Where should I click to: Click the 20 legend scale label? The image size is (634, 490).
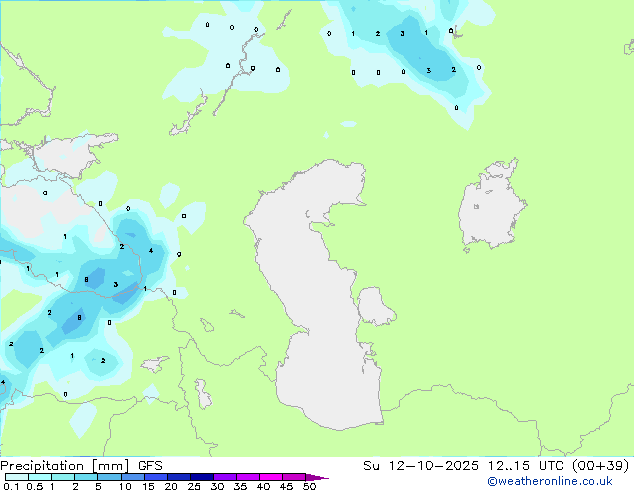171,486
